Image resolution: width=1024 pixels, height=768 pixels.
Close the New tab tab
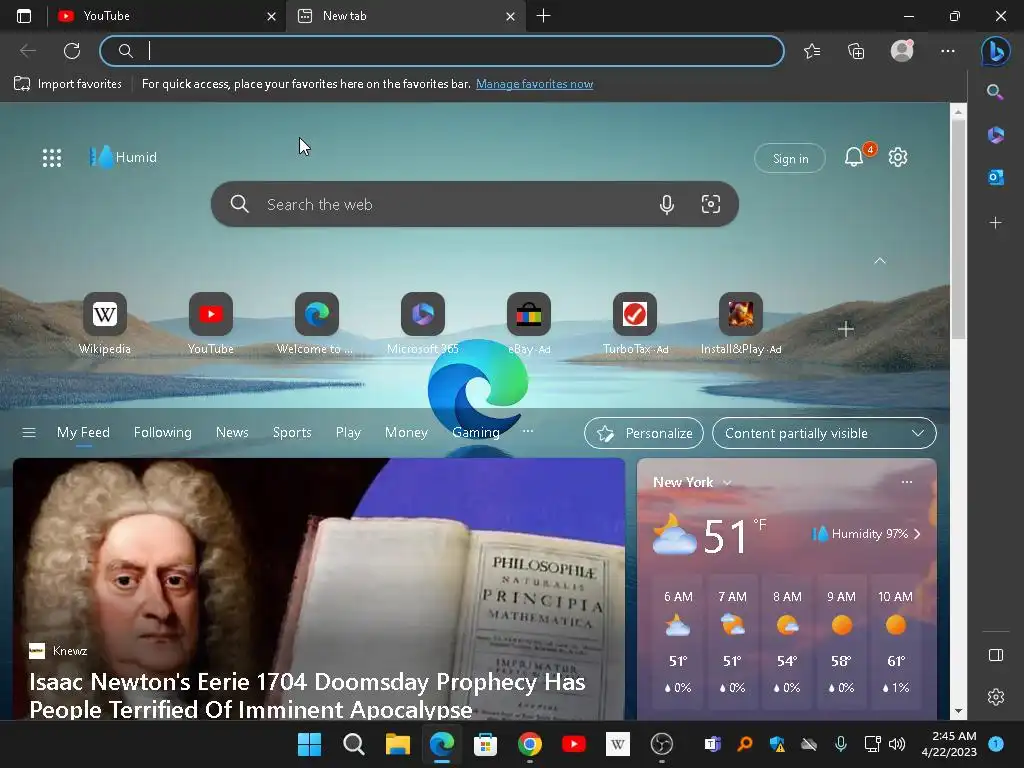(510, 16)
